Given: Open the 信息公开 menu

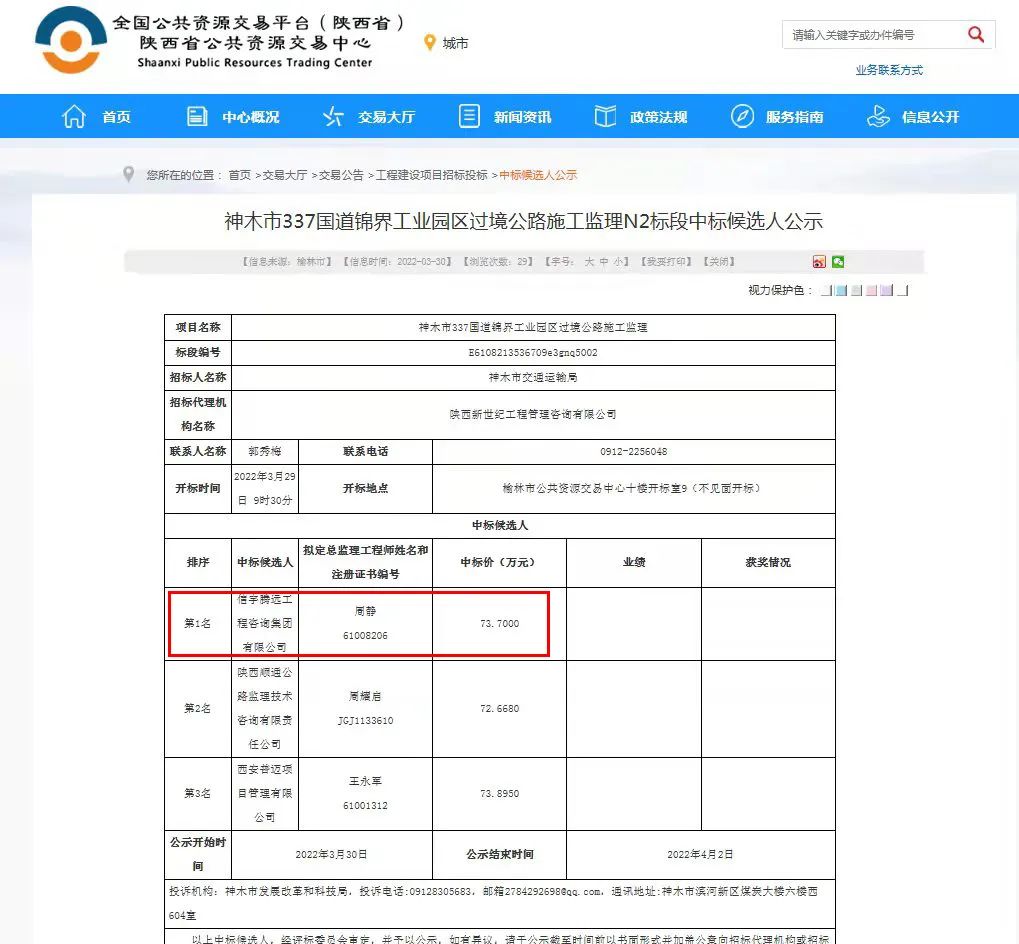Looking at the screenshot, I should pos(929,117).
